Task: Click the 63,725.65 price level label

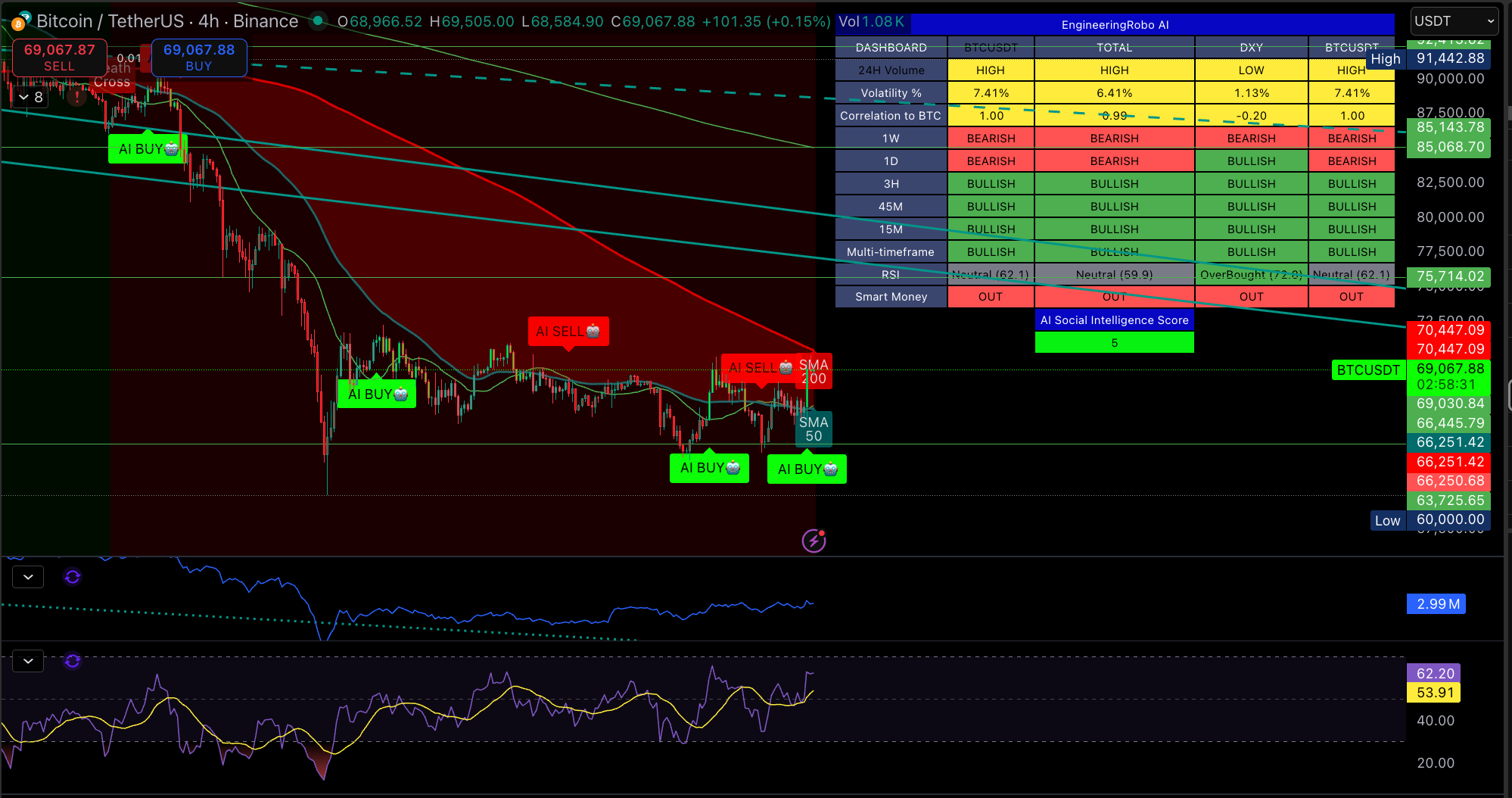Action: tap(1449, 500)
